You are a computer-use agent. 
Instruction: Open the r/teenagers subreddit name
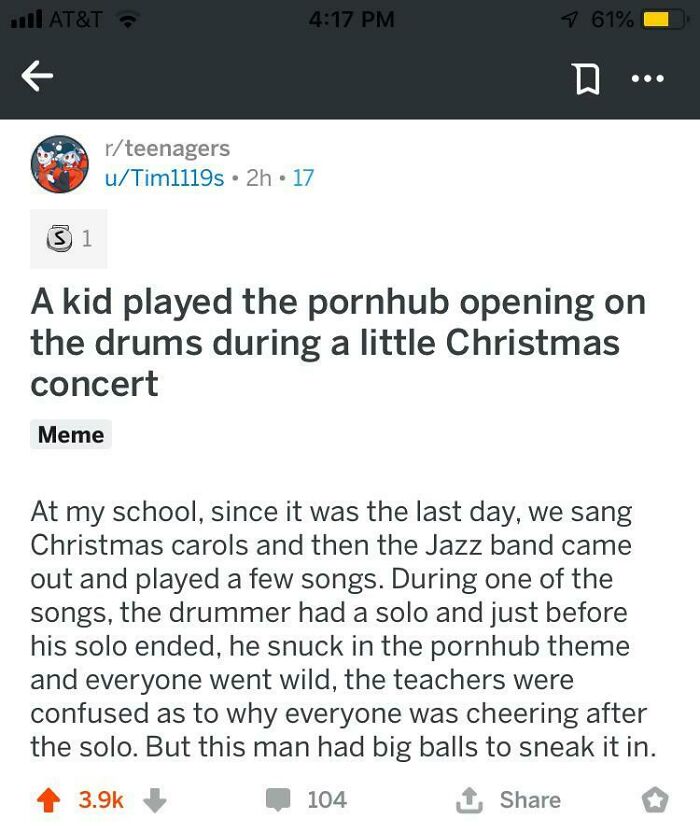tap(165, 148)
